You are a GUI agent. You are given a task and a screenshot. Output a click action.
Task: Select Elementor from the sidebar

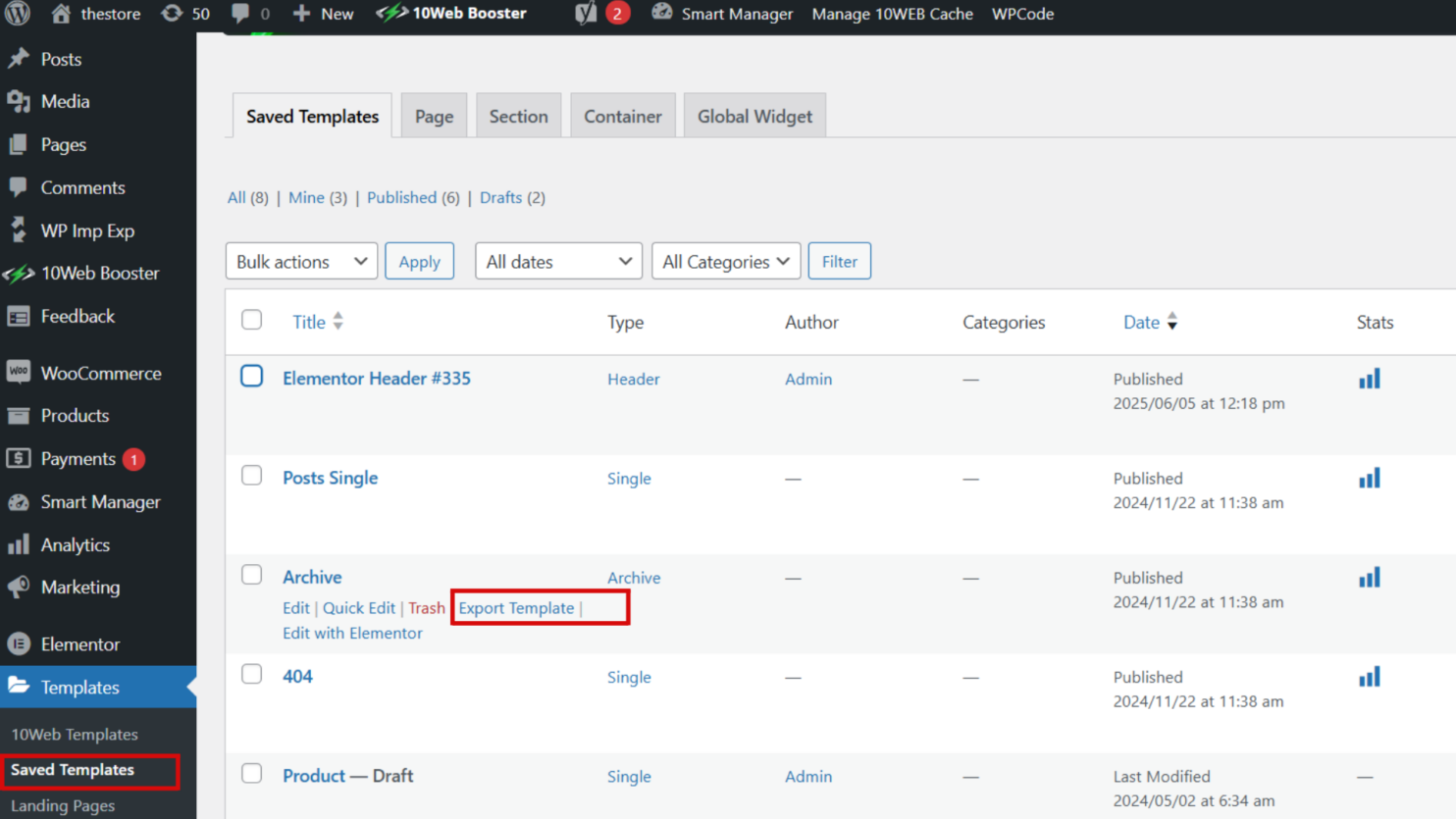point(76,643)
